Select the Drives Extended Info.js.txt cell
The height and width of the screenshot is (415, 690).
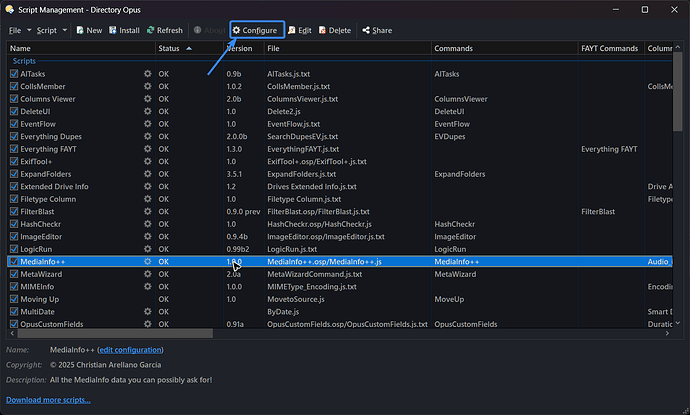coord(312,187)
